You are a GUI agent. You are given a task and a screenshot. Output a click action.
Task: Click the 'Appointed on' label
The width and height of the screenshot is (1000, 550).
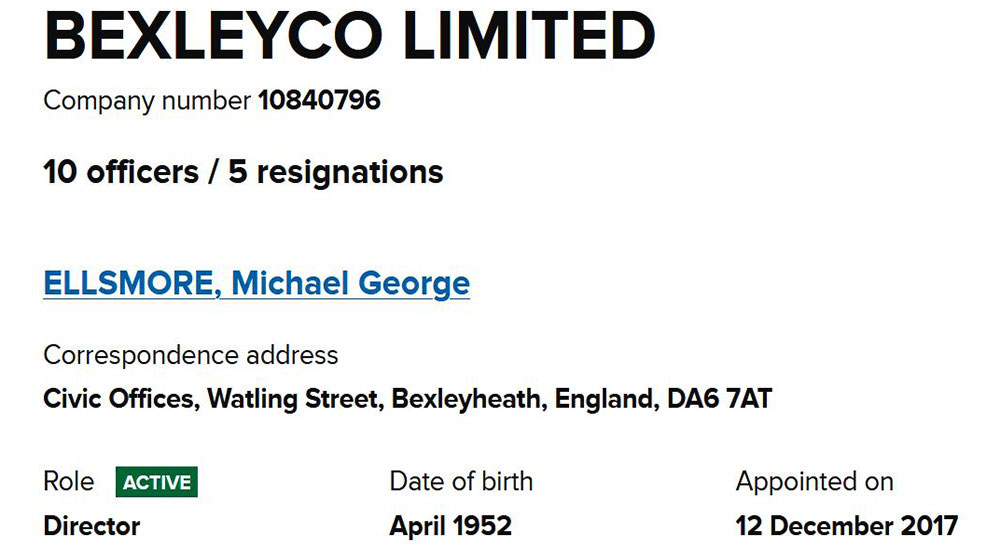click(814, 482)
